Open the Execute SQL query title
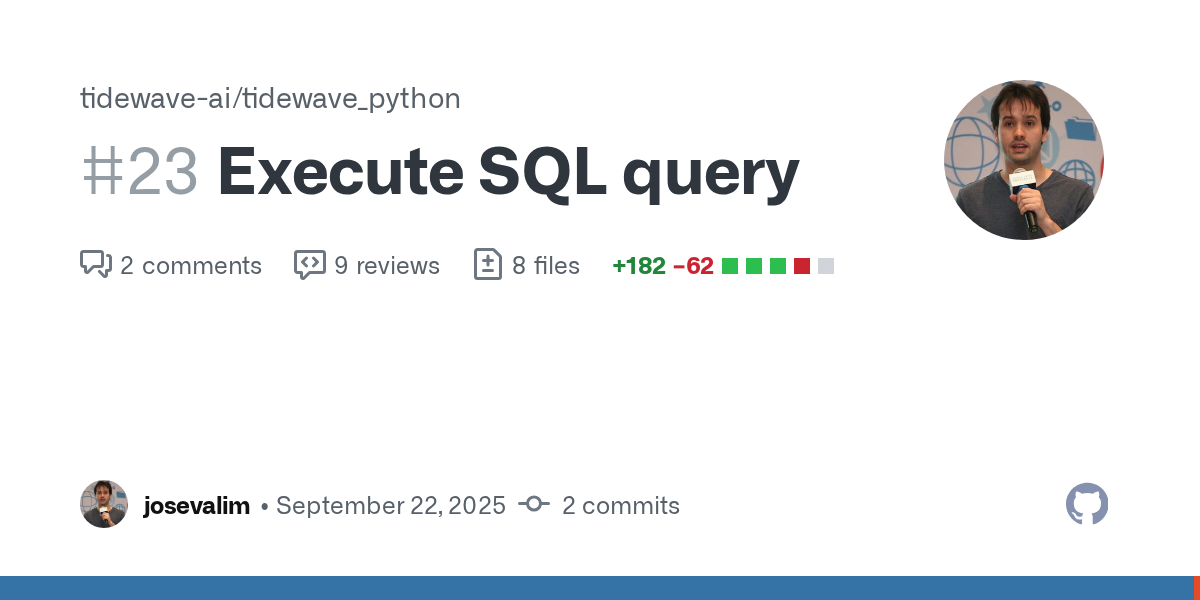The width and height of the screenshot is (1200, 600). [x=508, y=172]
